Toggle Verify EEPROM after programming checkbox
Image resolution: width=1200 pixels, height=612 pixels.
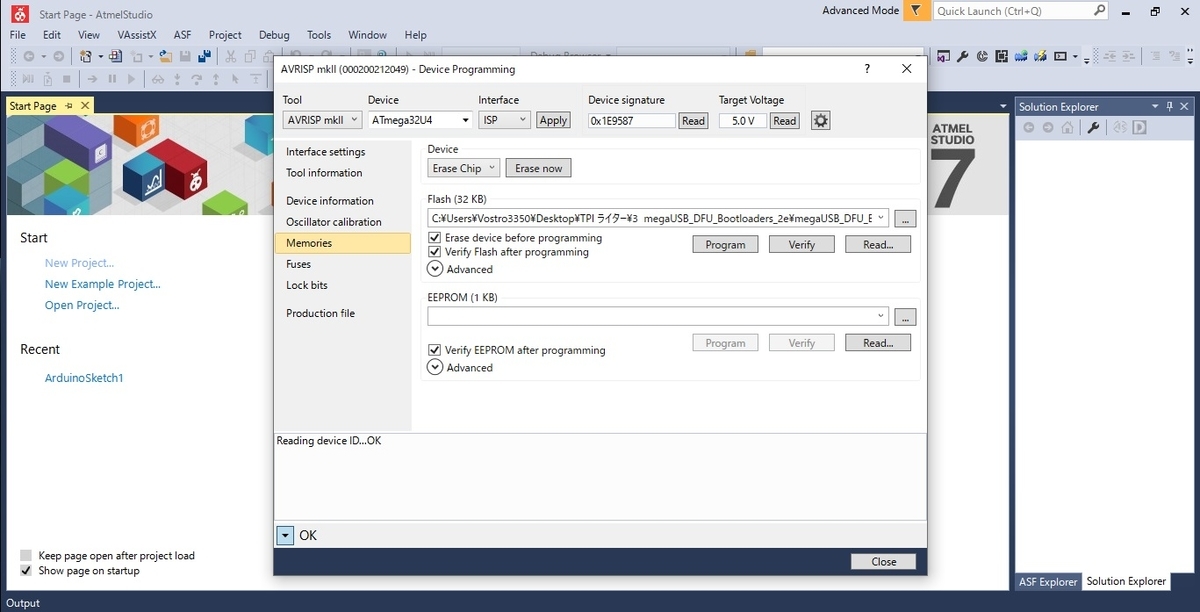435,350
